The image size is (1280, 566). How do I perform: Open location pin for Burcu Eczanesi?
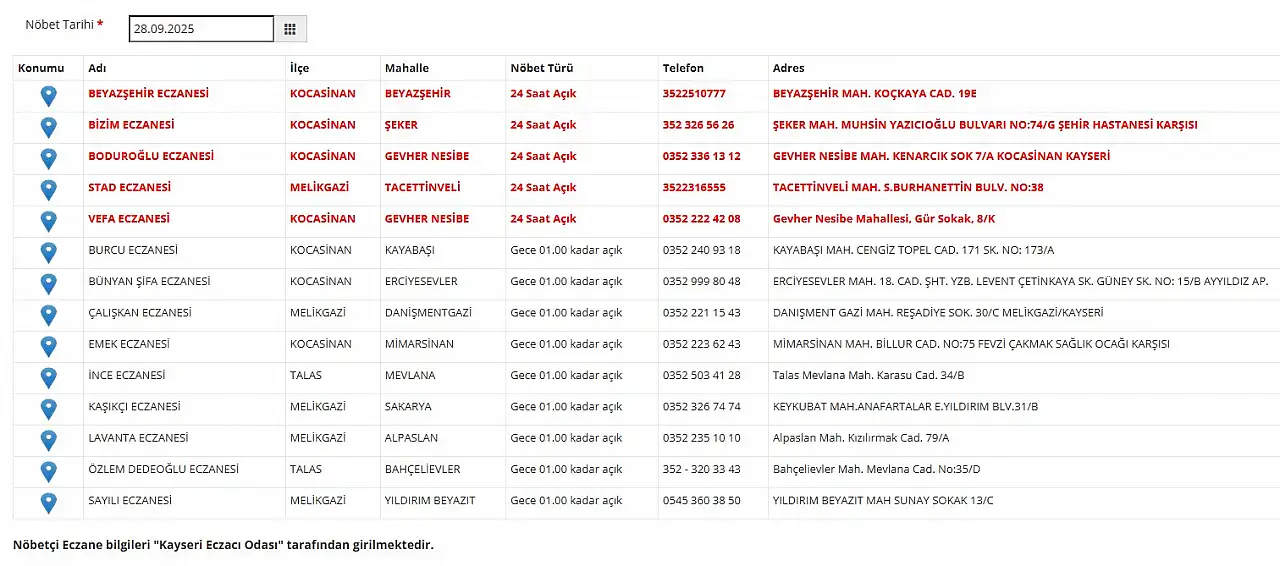[x=48, y=252]
